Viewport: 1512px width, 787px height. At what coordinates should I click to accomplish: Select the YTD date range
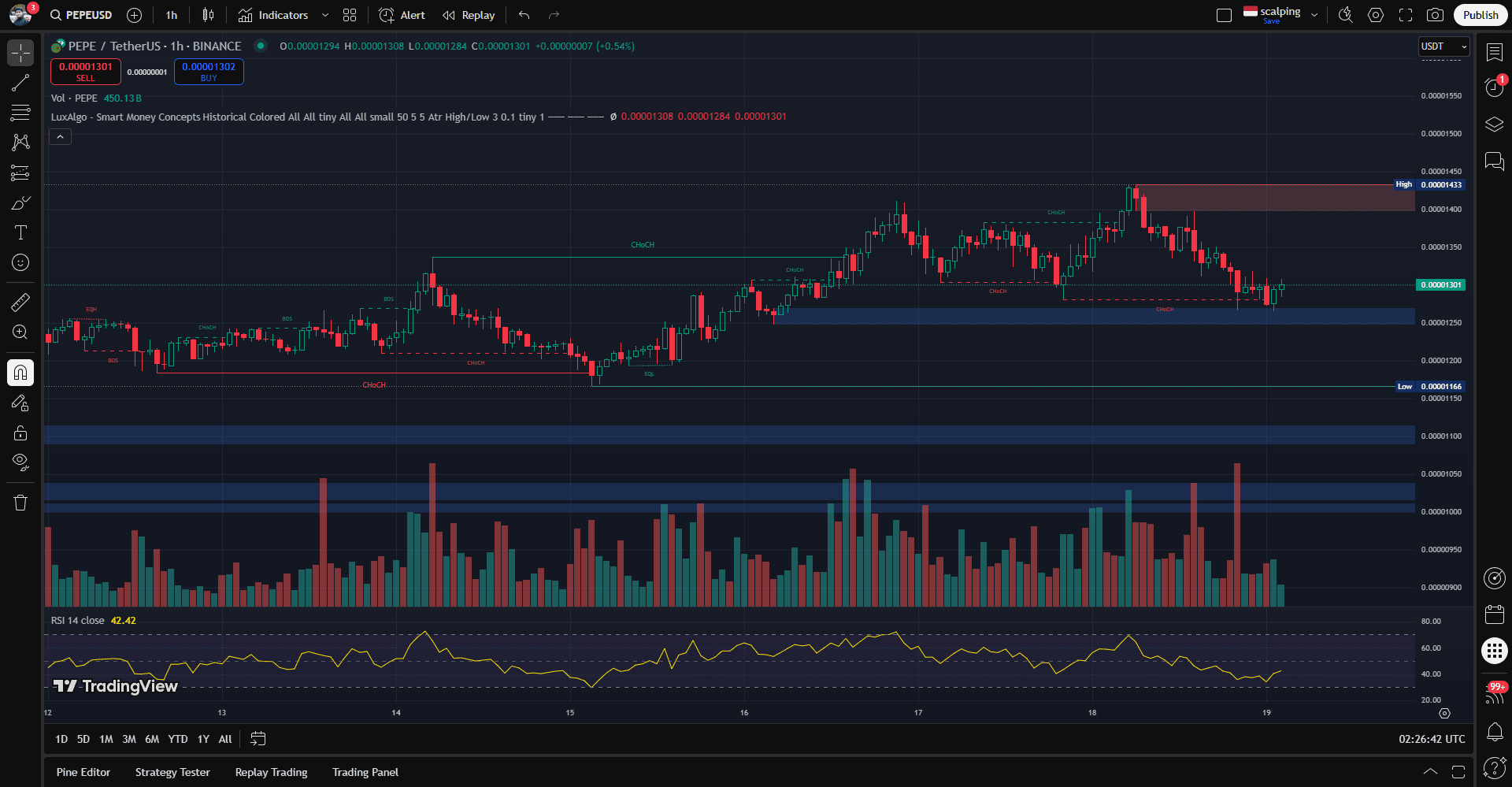click(x=178, y=739)
